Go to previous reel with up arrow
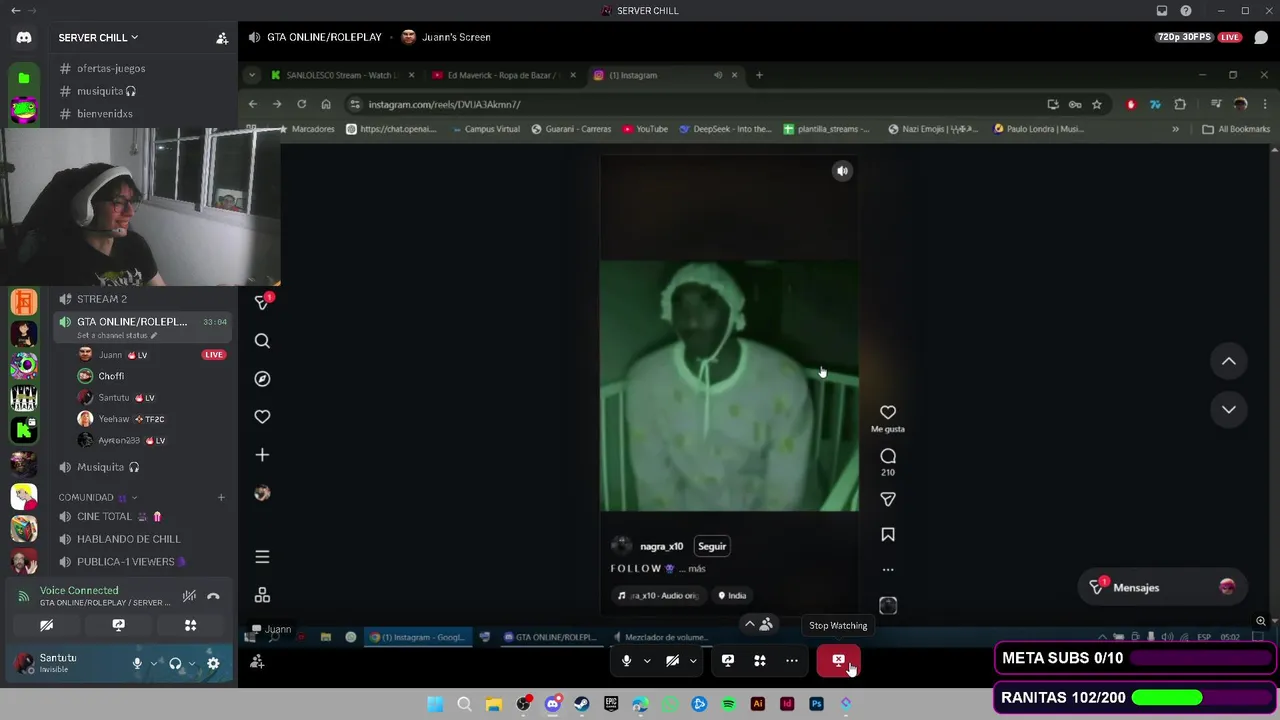 (1229, 361)
